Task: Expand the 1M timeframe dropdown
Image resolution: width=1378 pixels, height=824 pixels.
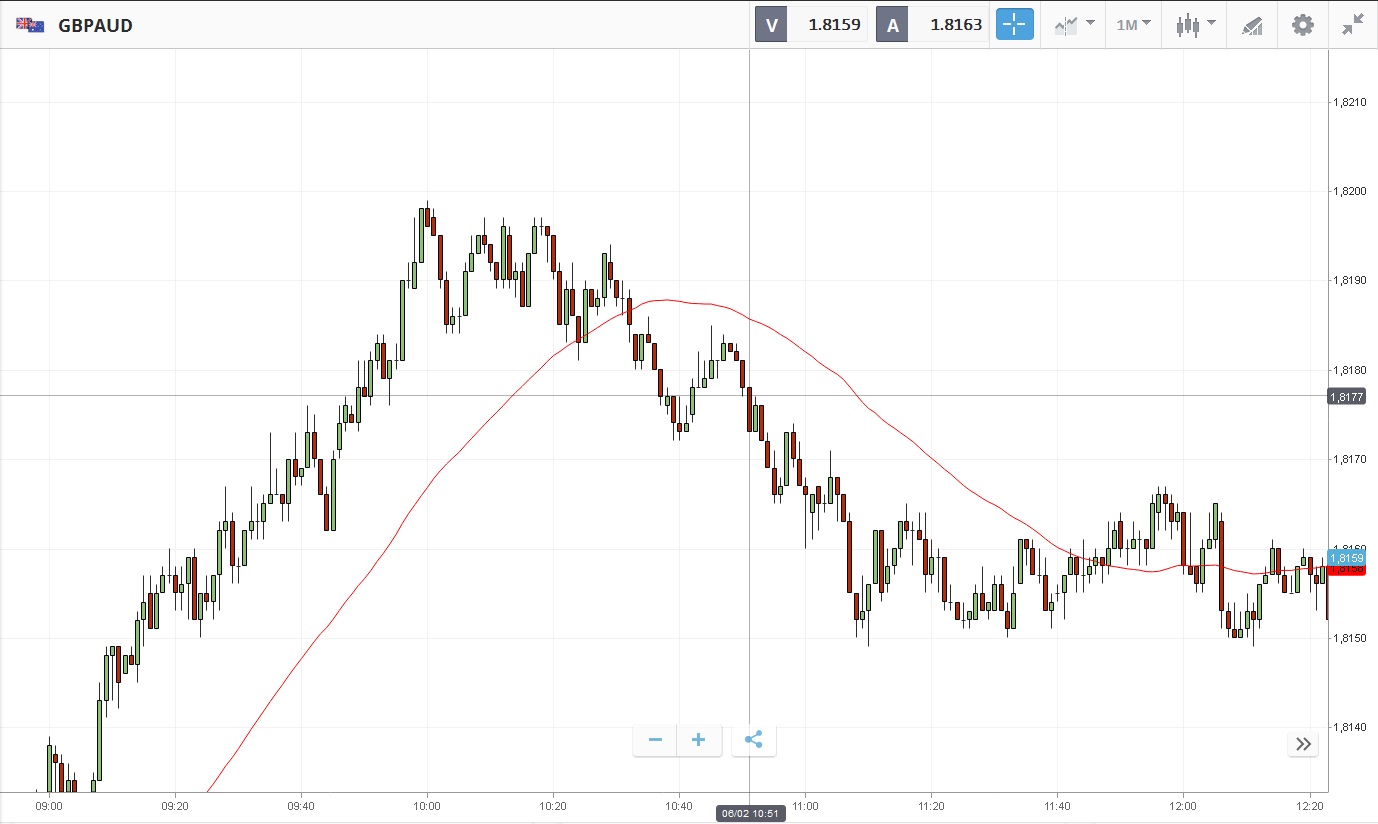Action: pyautogui.click(x=1134, y=25)
